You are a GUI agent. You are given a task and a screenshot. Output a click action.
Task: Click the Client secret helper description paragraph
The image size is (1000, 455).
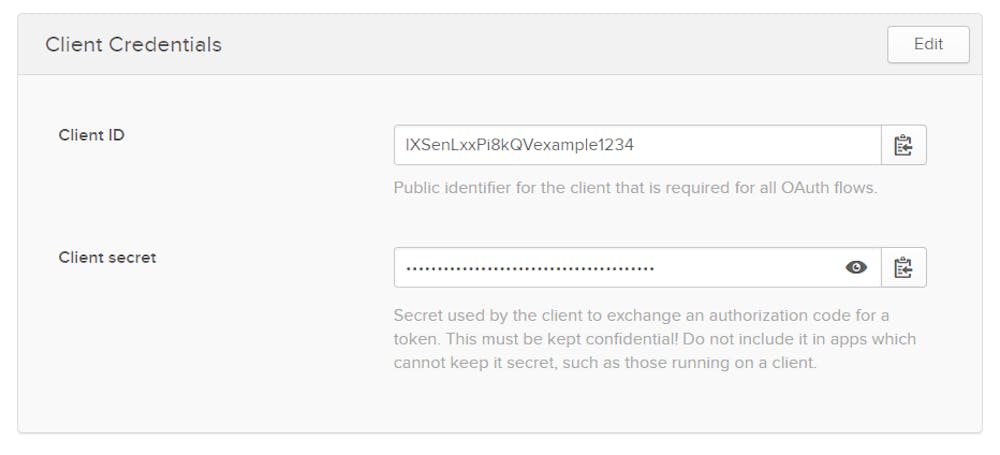pyautogui.click(x=654, y=339)
